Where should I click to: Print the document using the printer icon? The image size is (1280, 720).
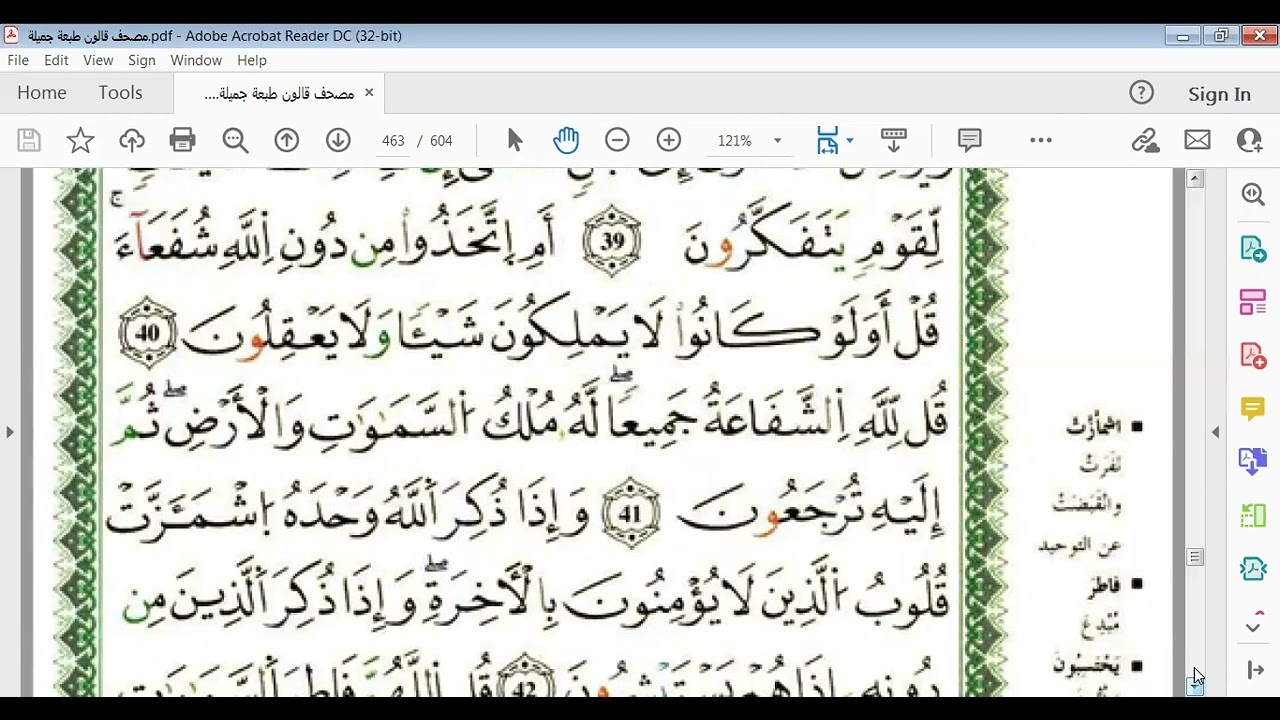click(x=183, y=140)
